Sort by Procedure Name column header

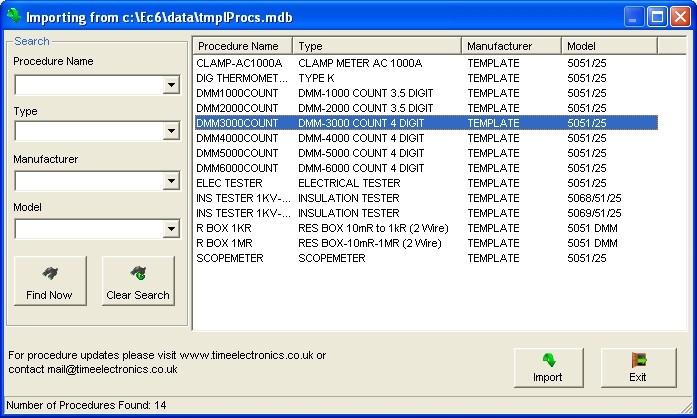click(x=242, y=46)
